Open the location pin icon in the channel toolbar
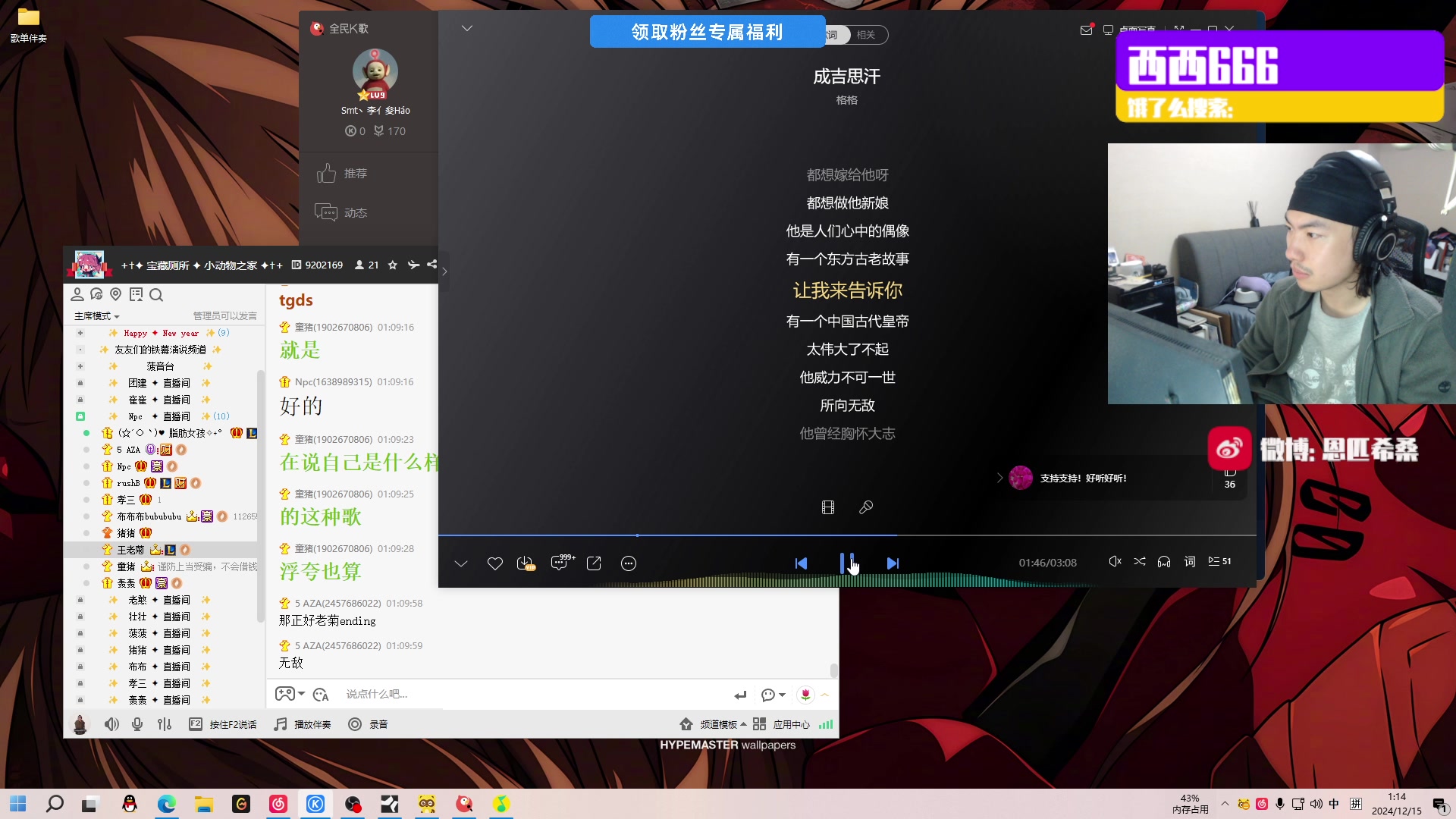The image size is (1456, 819). coord(116,294)
